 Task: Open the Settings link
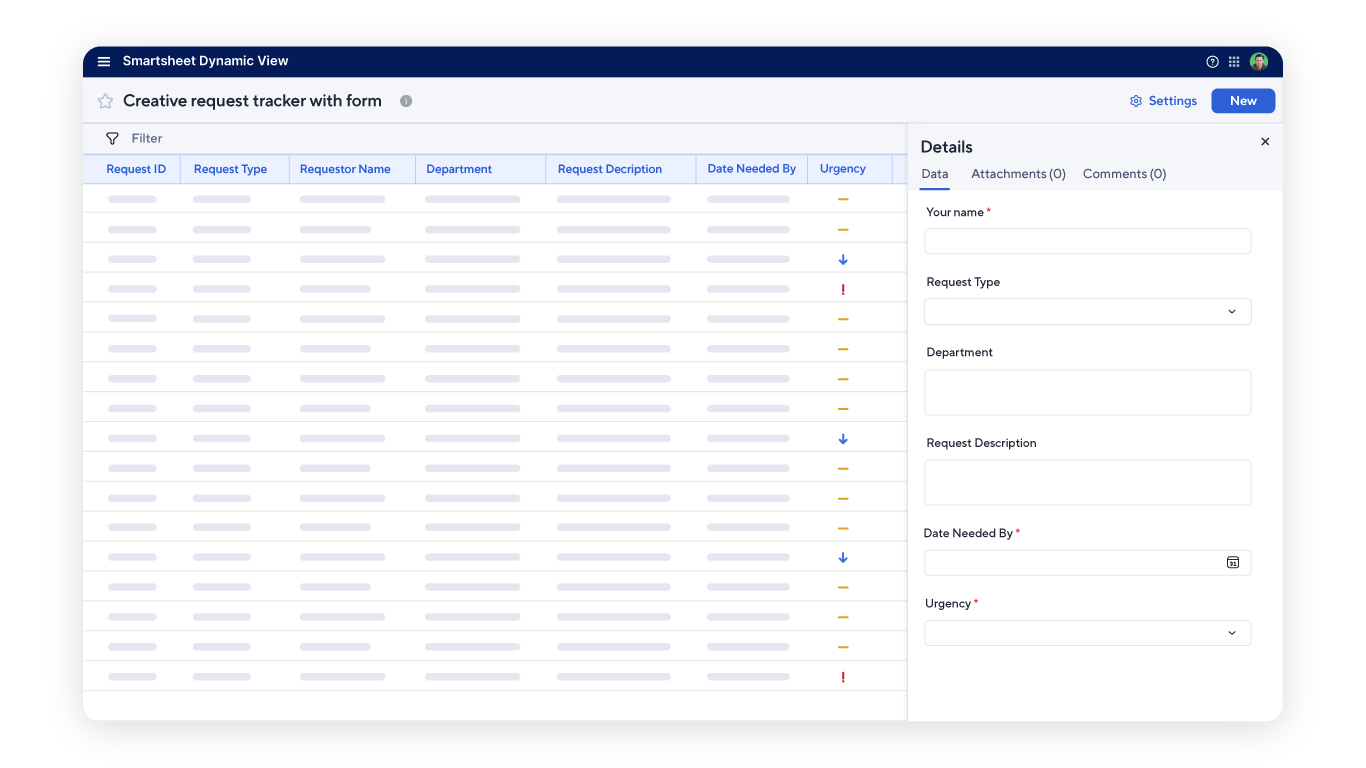(x=1163, y=100)
